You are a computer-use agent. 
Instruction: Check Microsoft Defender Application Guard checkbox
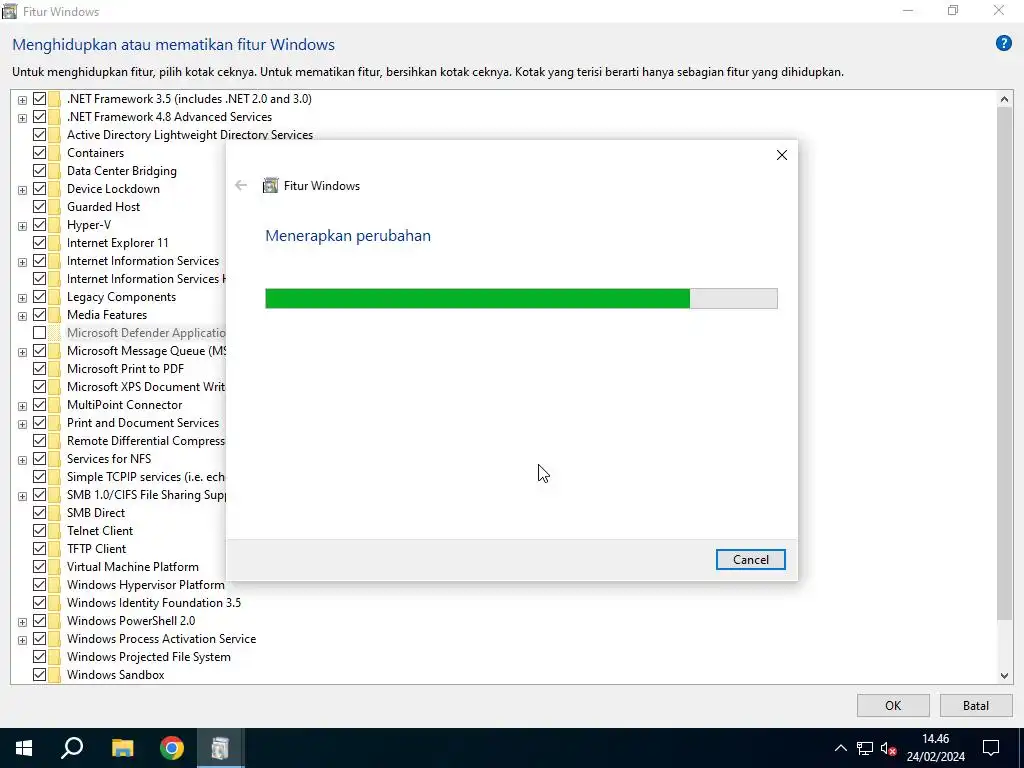point(39,333)
